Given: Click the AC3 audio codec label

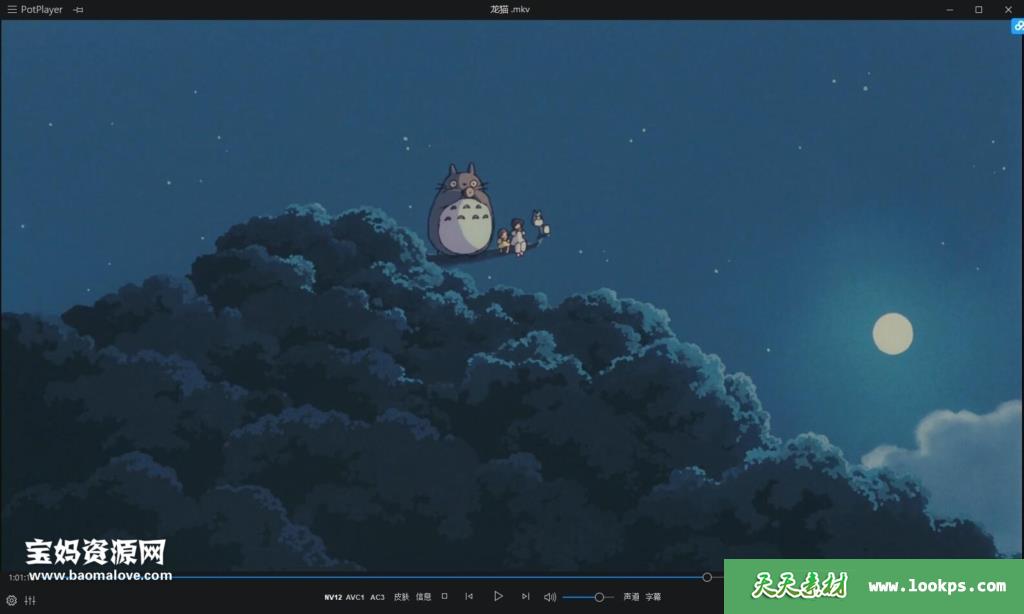Looking at the screenshot, I should (377, 597).
